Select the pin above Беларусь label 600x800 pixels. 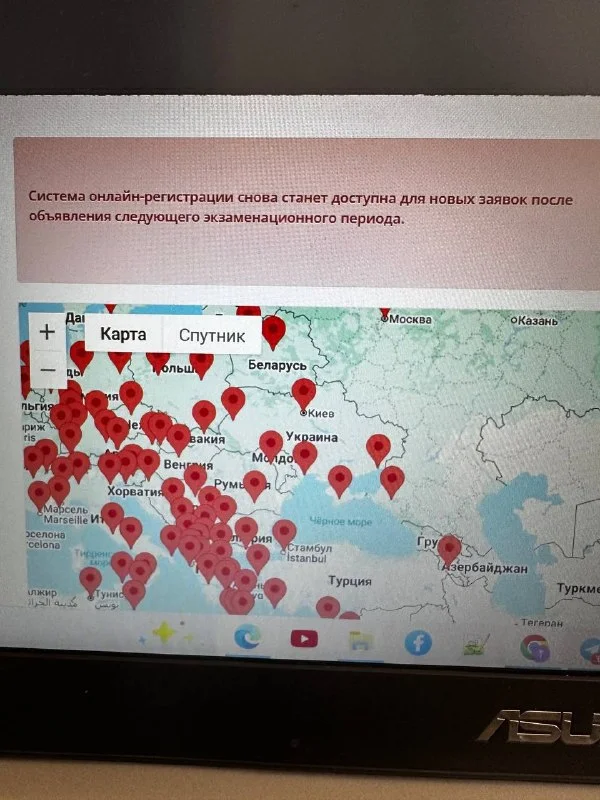tap(272, 329)
